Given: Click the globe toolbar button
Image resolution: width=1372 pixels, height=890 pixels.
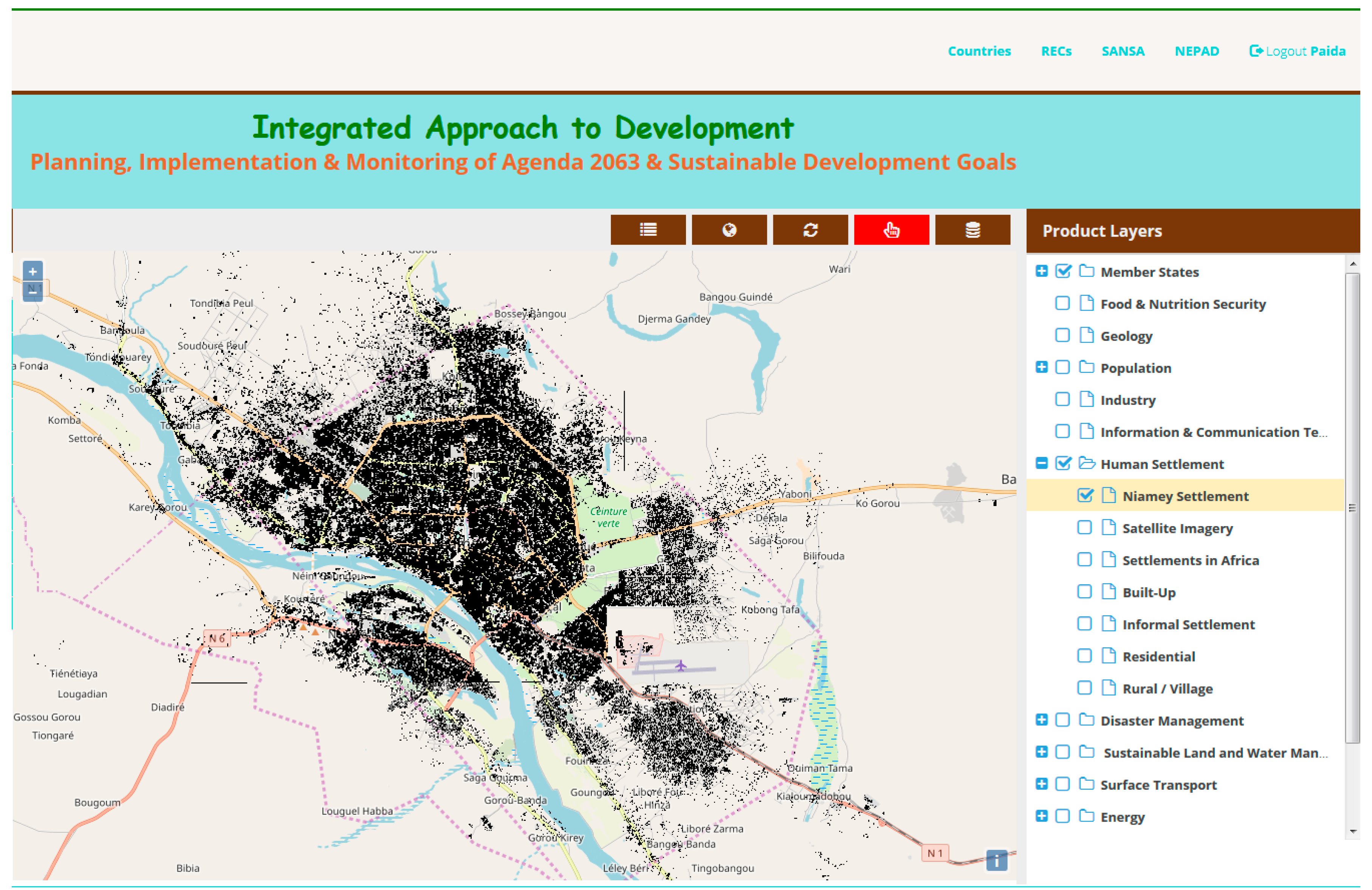Looking at the screenshot, I should (729, 230).
